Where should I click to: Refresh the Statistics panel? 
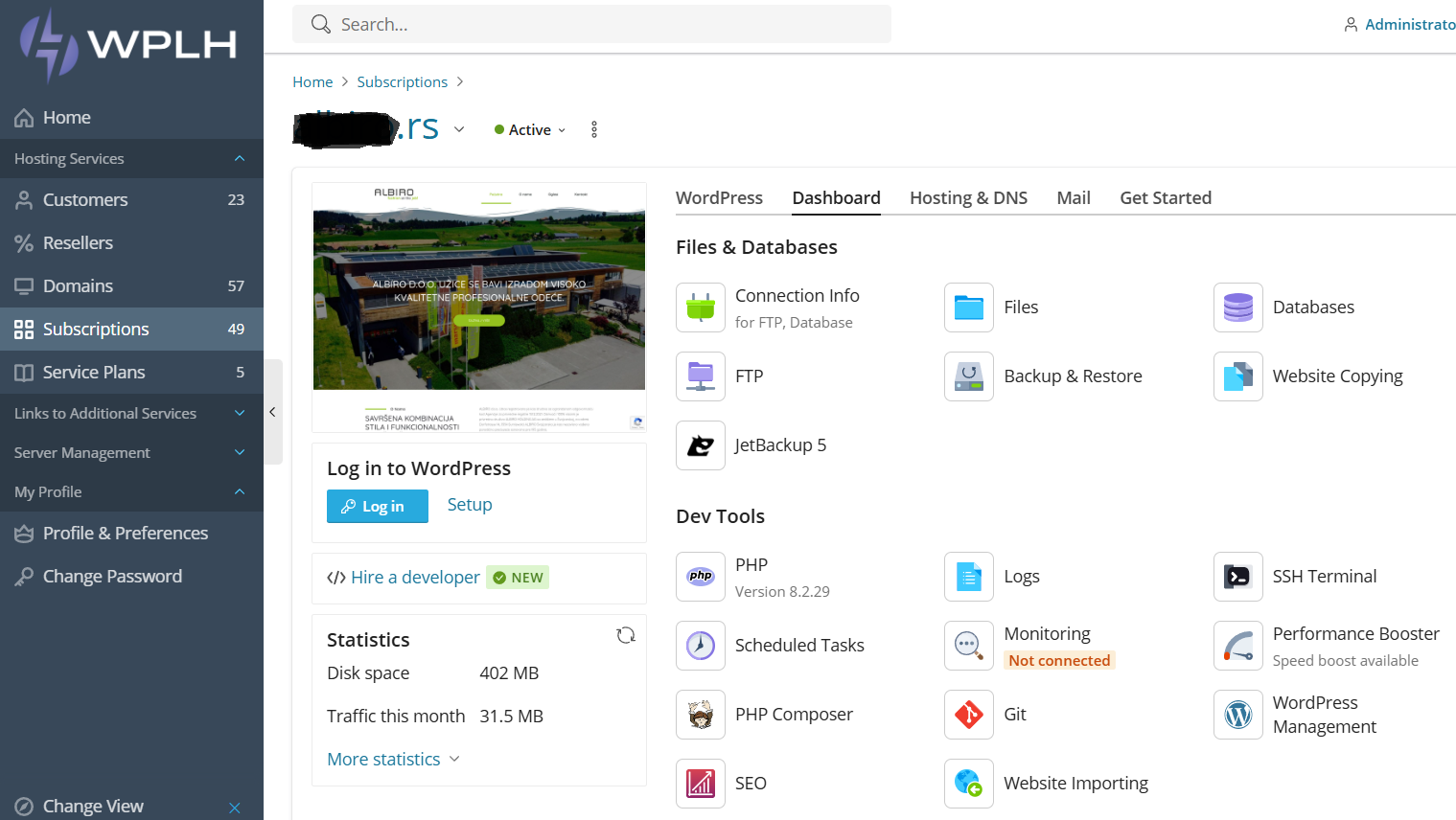pyautogui.click(x=626, y=635)
